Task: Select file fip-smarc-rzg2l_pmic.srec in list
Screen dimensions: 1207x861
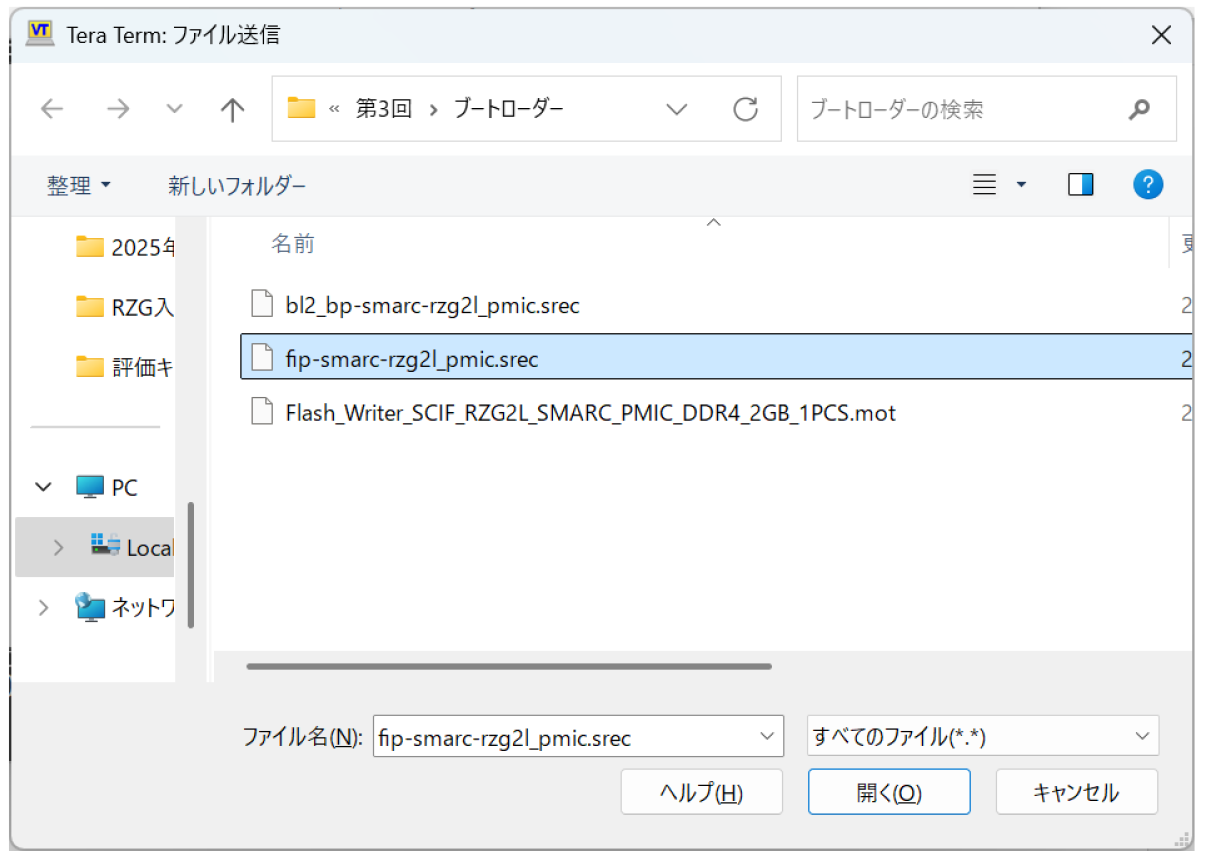Action: [717, 358]
